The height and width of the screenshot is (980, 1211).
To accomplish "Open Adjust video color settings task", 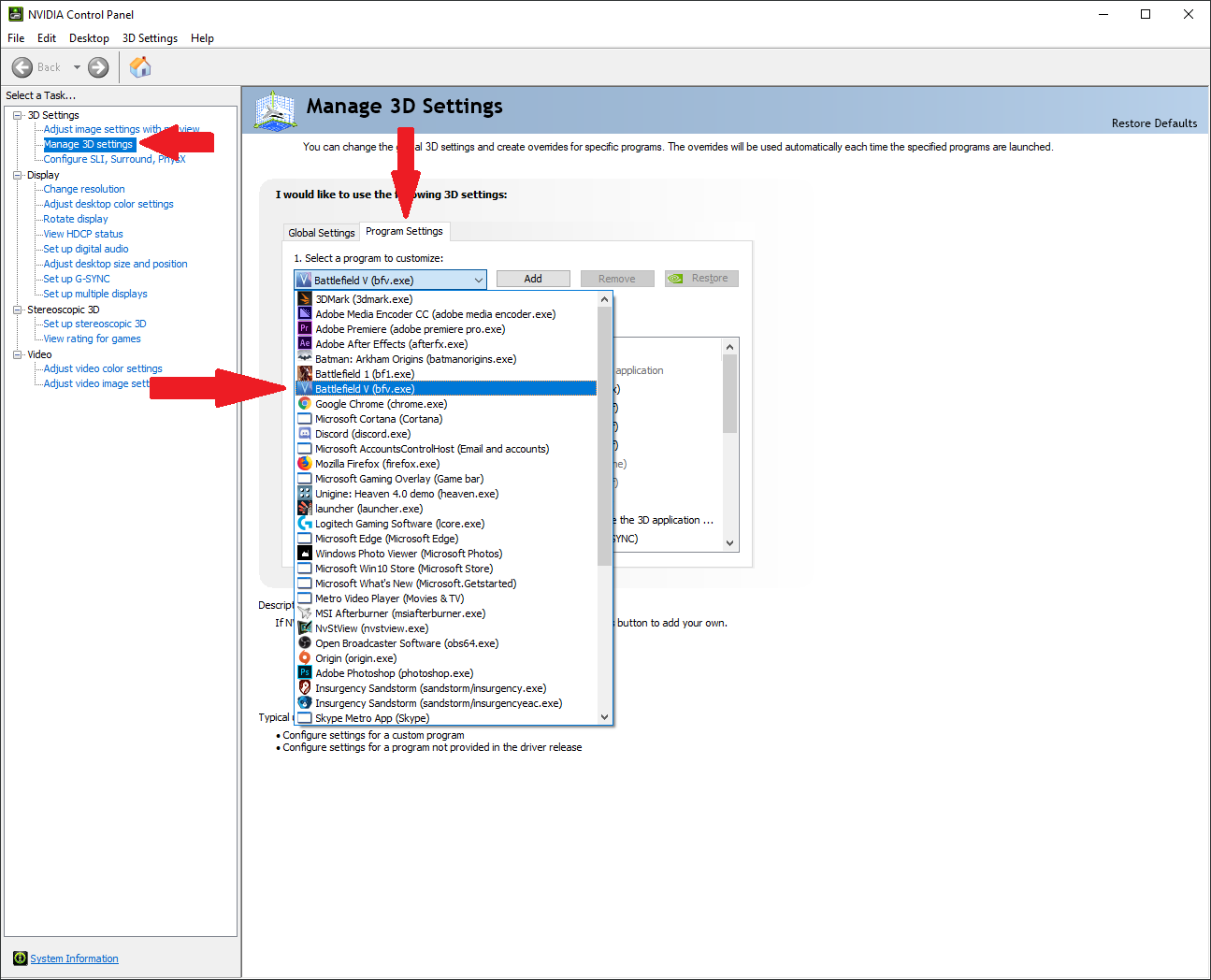I will point(103,368).
